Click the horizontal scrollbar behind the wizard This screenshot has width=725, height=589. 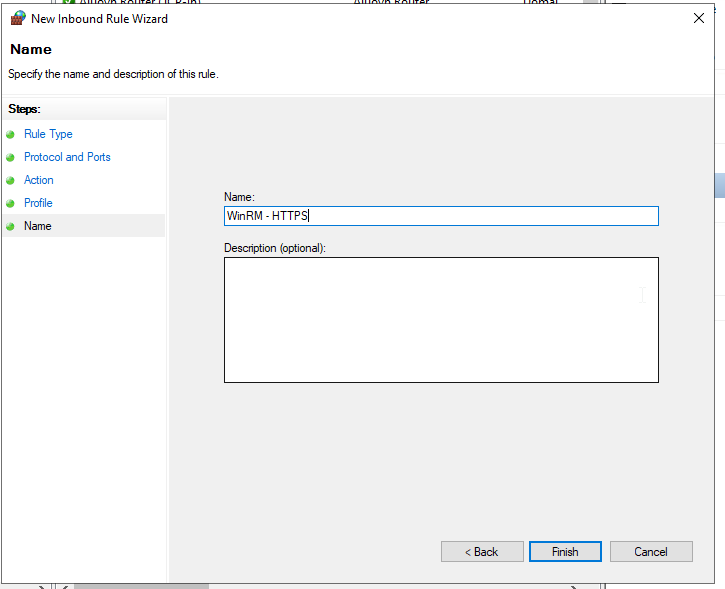click(x=140, y=586)
